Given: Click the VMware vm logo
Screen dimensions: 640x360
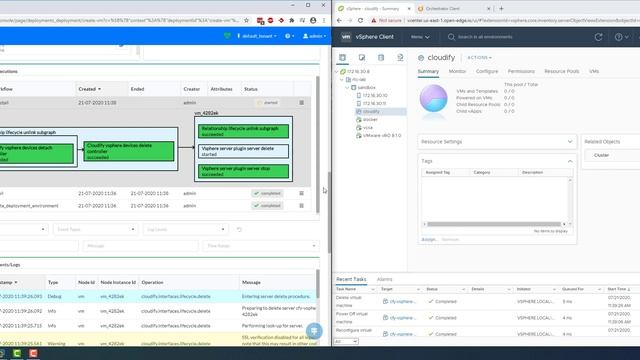Looking at the screenshot, I should click(x=346, y=37).
